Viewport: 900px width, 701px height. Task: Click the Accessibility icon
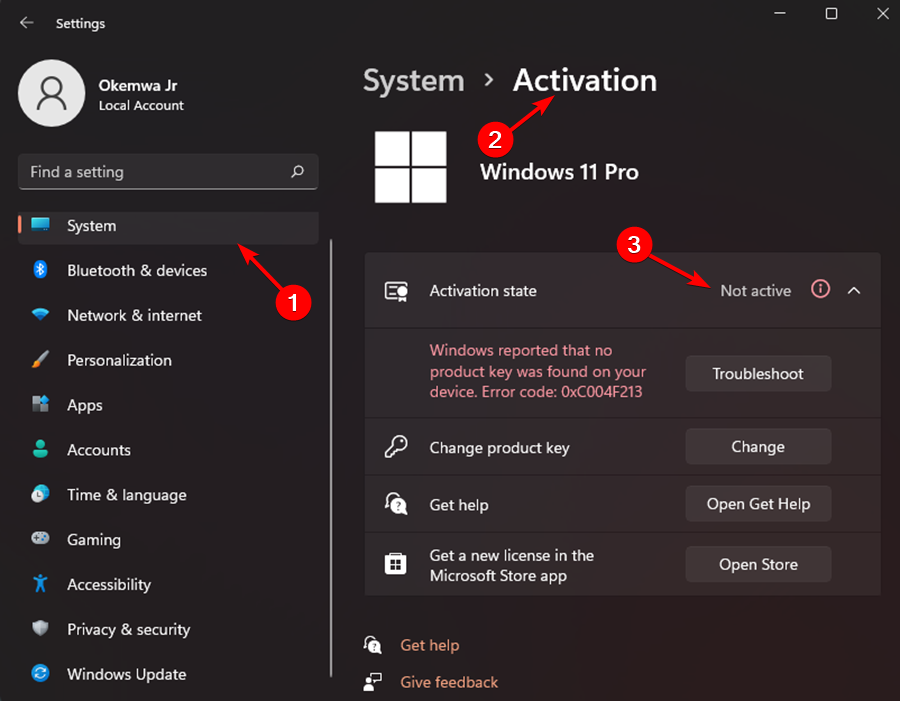tap(40, 584)
